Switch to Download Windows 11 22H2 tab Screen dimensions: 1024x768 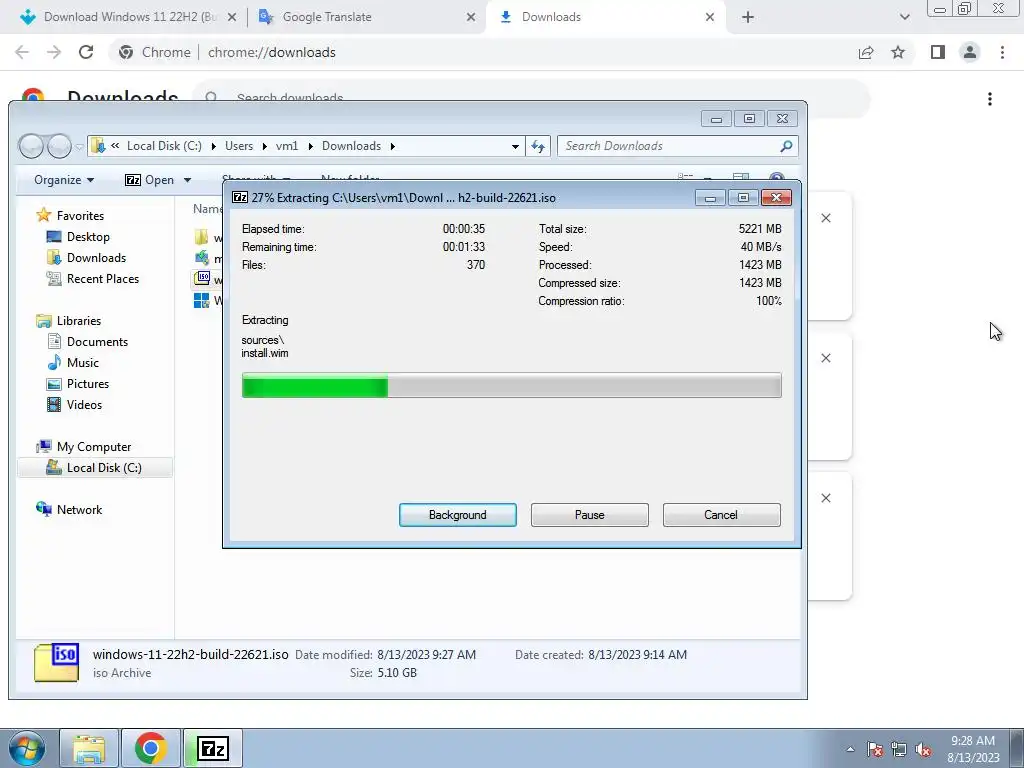(x=130, y=17)
